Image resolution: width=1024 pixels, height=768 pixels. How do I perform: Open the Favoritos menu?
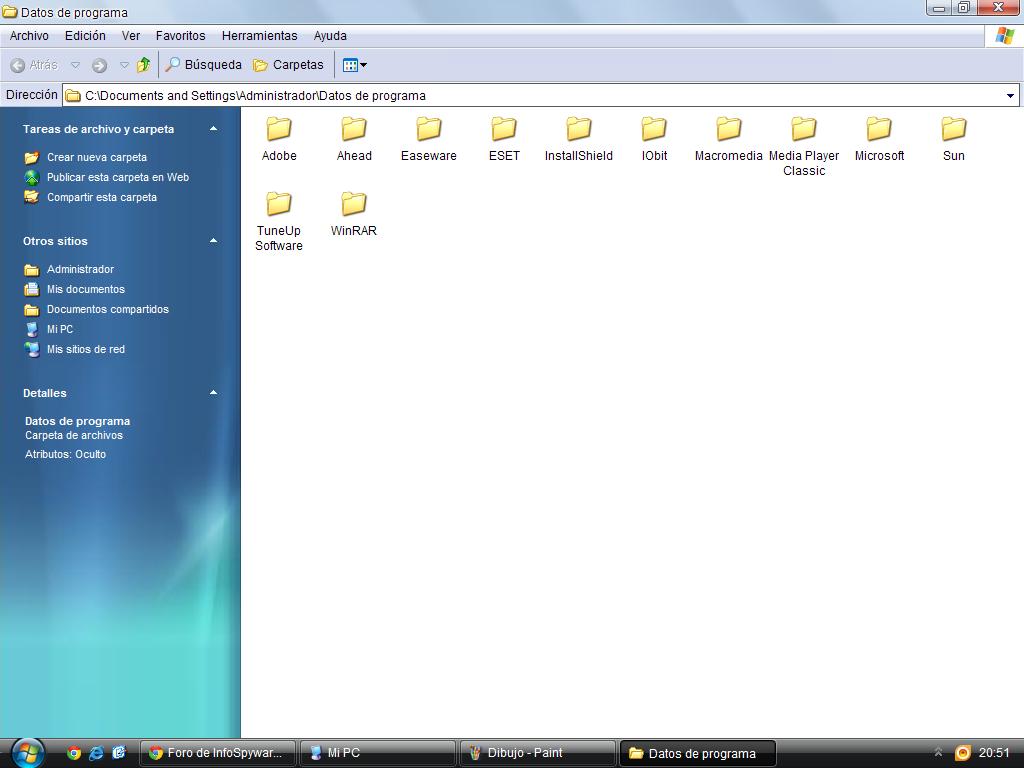[180, 36]
